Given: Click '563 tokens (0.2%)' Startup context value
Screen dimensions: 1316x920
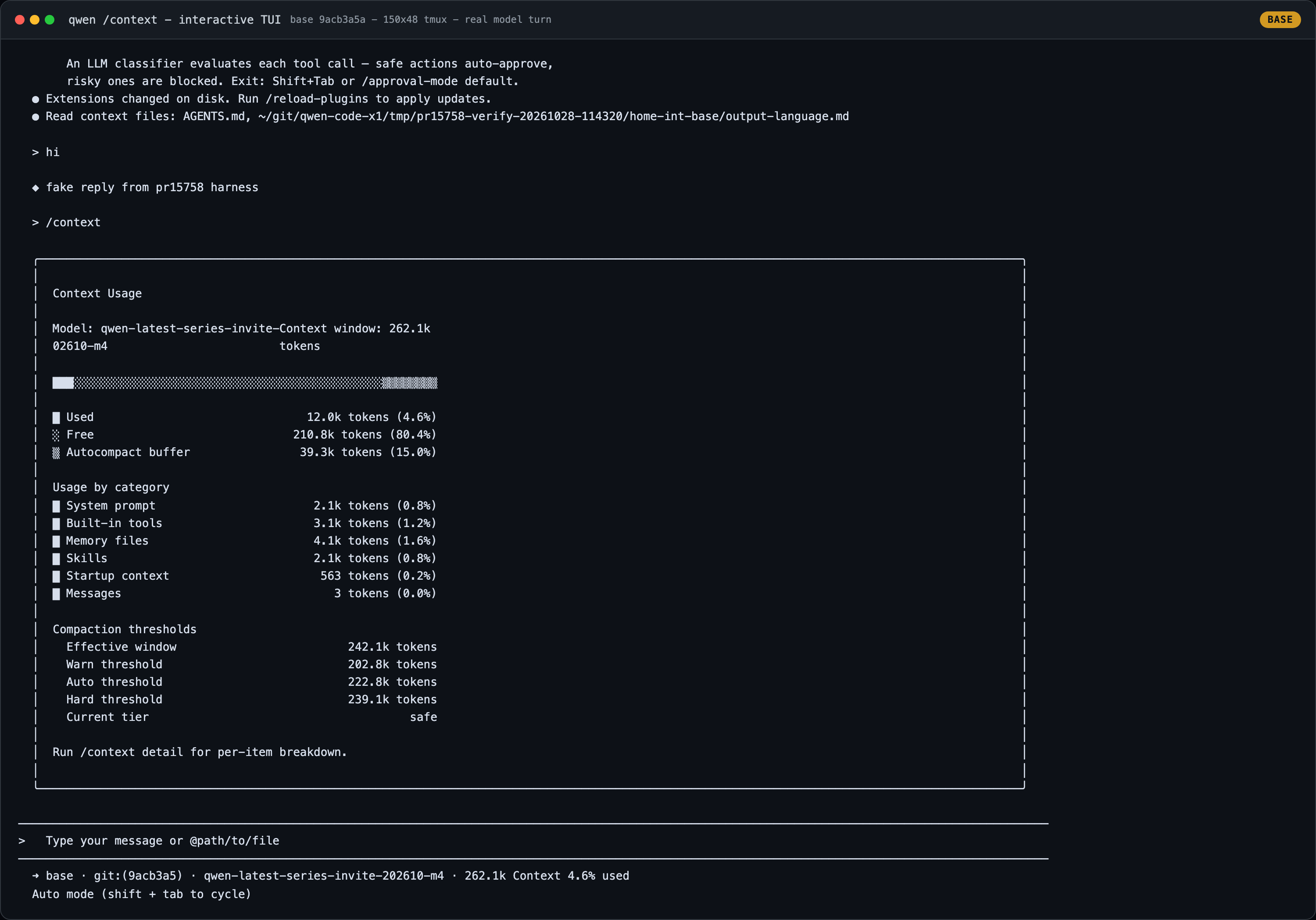Looking at the screenshot, I should coord(379,576).
